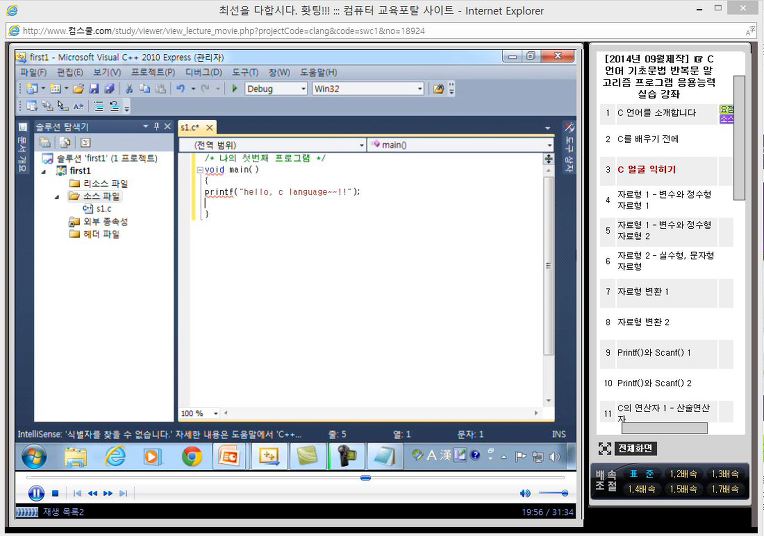Click the Find in Files toolbar icon
The width and height of the screenshot is (764, 536).
pyautogui.click(x=438, y=89)
